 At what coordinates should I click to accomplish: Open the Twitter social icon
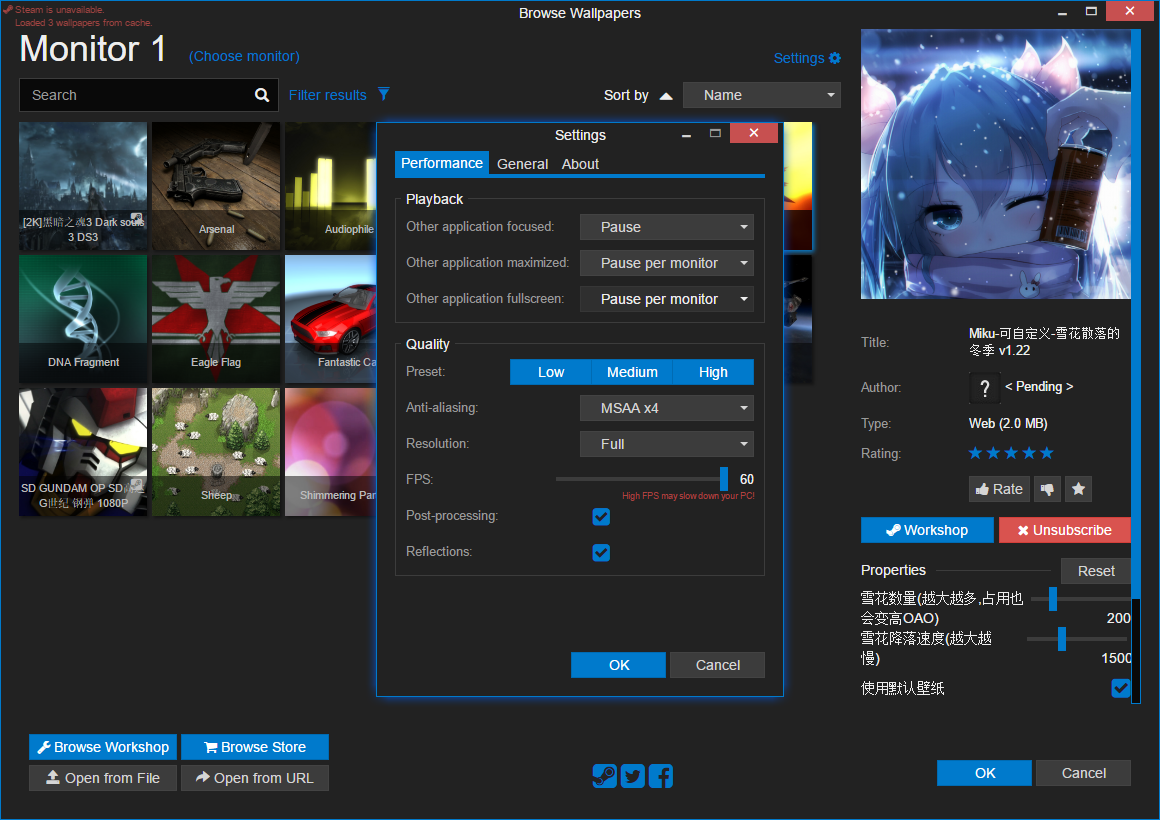click(632, 776)
